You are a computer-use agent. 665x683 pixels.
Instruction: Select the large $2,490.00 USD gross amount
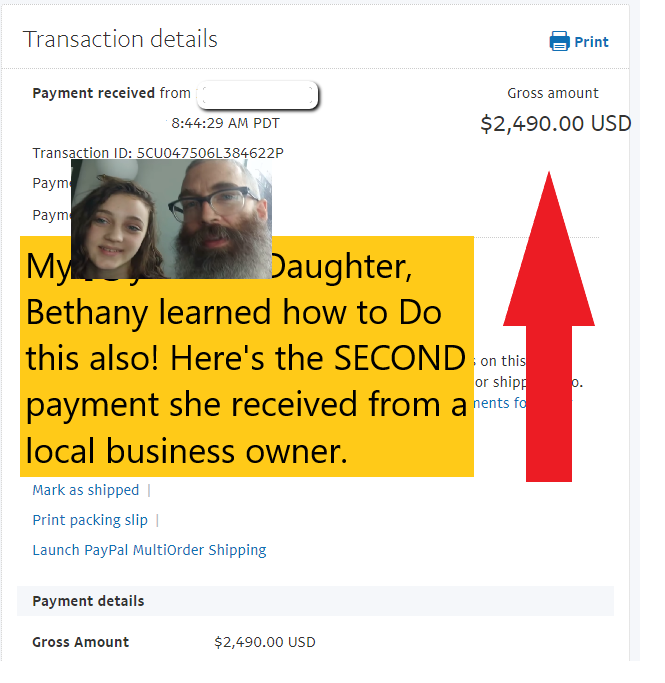pos(556,123)
